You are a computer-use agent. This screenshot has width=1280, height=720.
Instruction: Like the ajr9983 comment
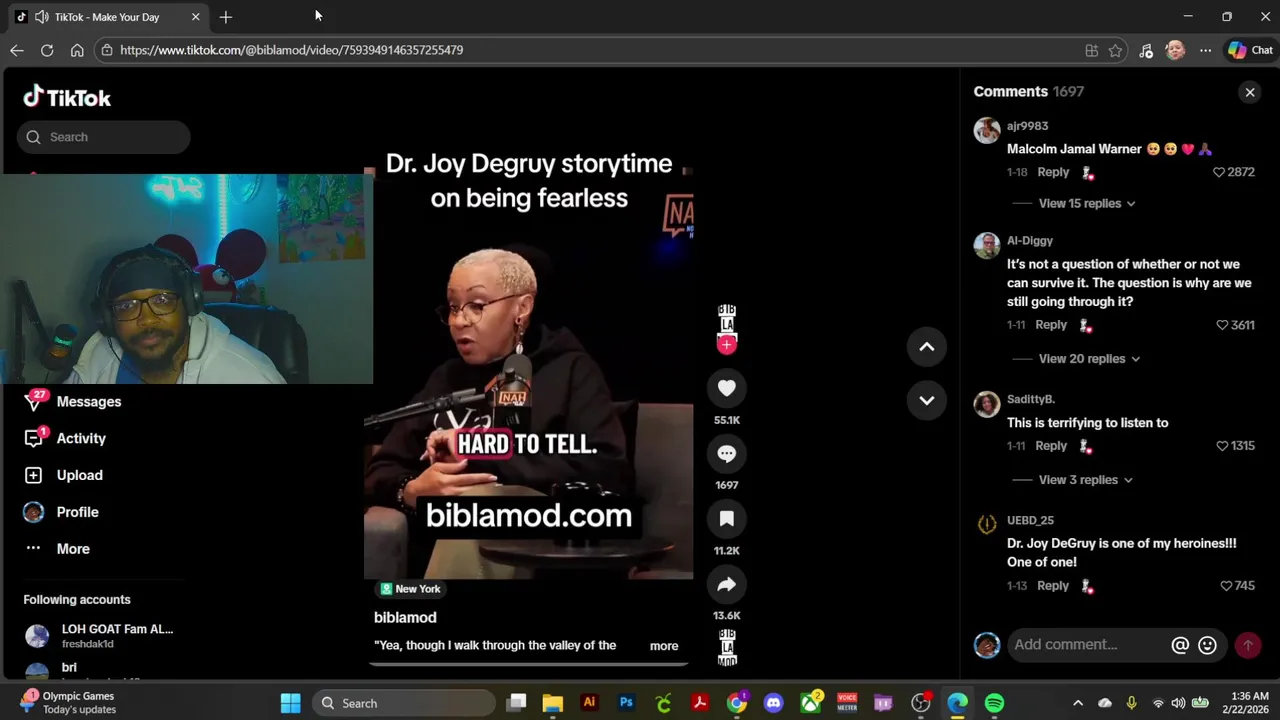coord(1219,172)
